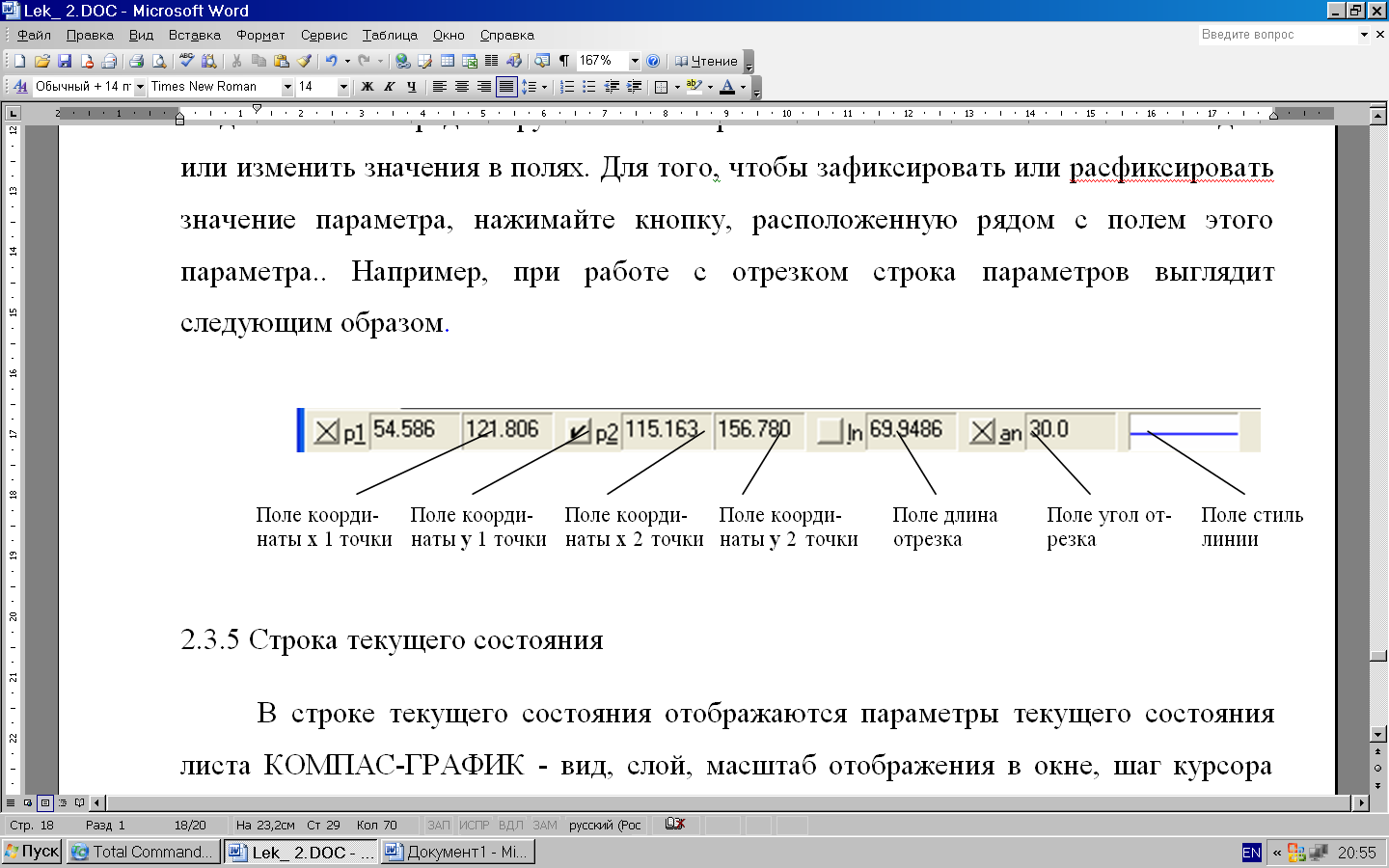Apply the font color A button
This screenshot has height=868, width=1389.
pyautogui.click(x=727, y=87)
